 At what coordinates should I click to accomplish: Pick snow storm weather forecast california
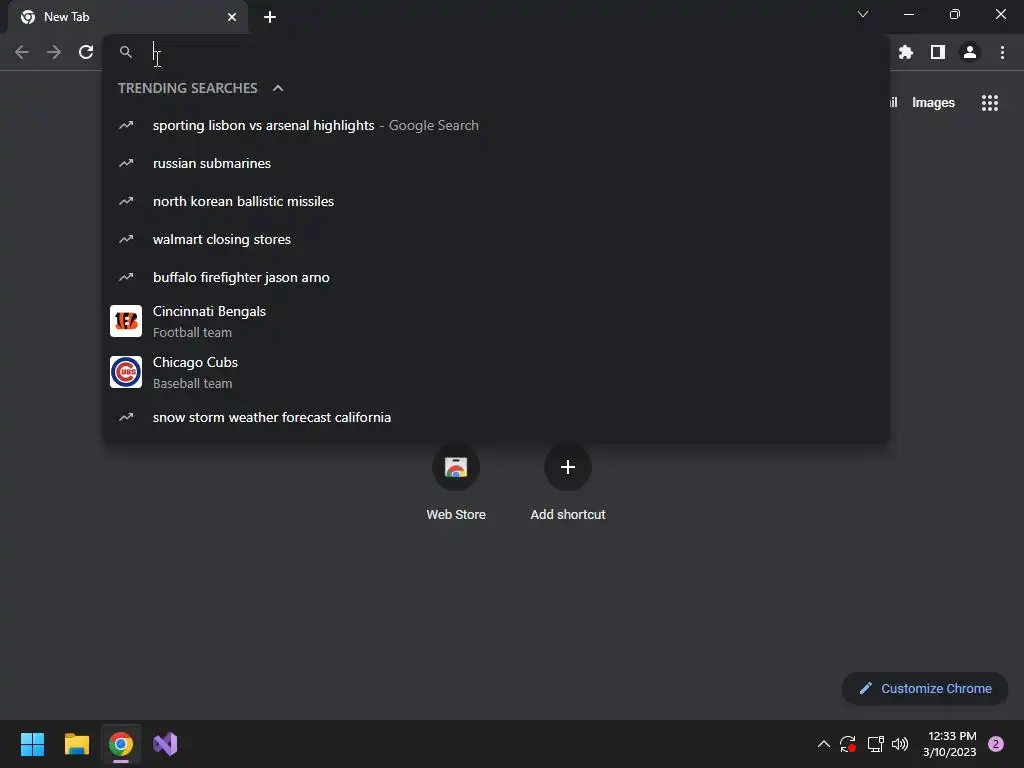coord(496,417)
